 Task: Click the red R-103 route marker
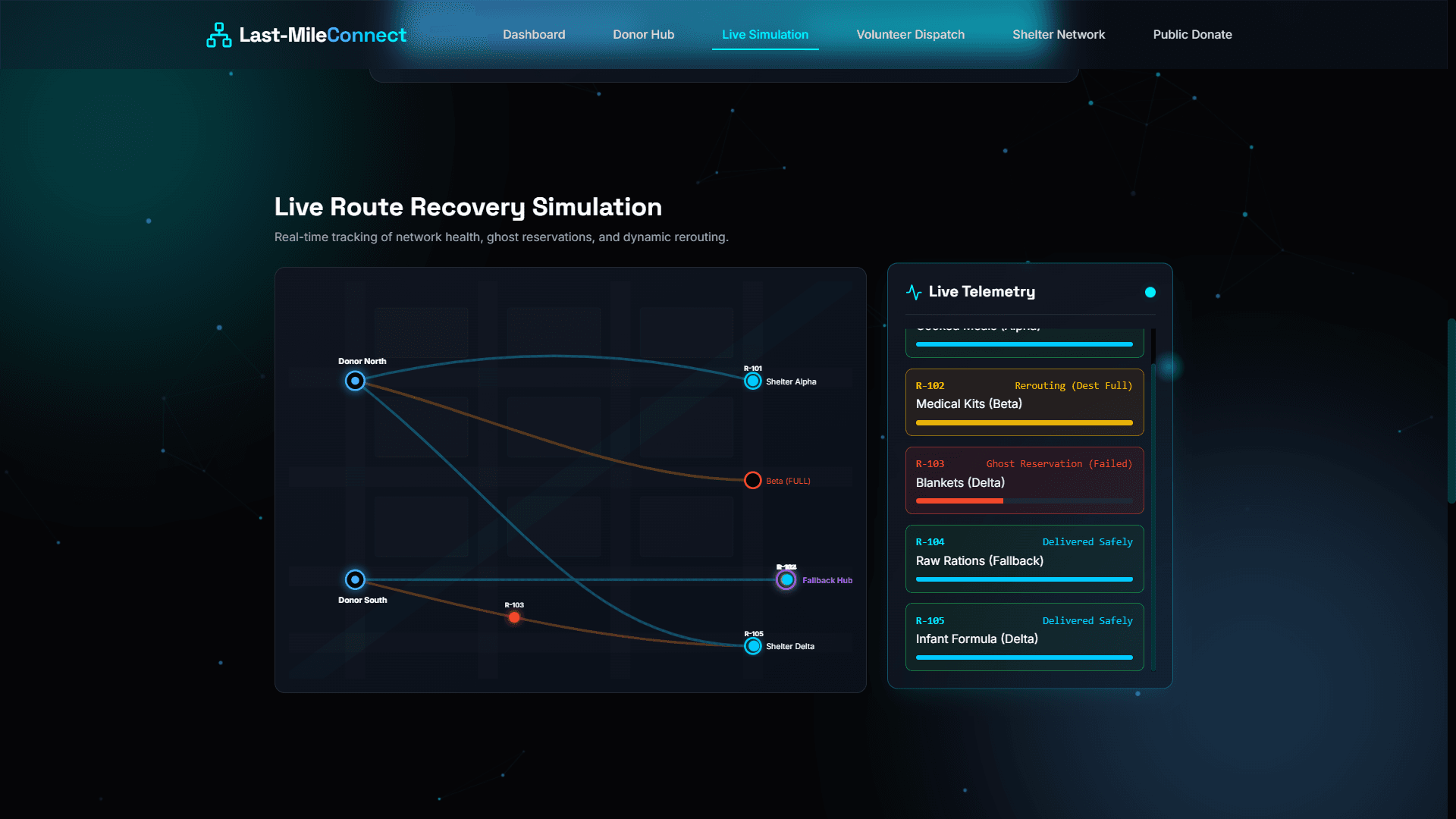(514, 617)
